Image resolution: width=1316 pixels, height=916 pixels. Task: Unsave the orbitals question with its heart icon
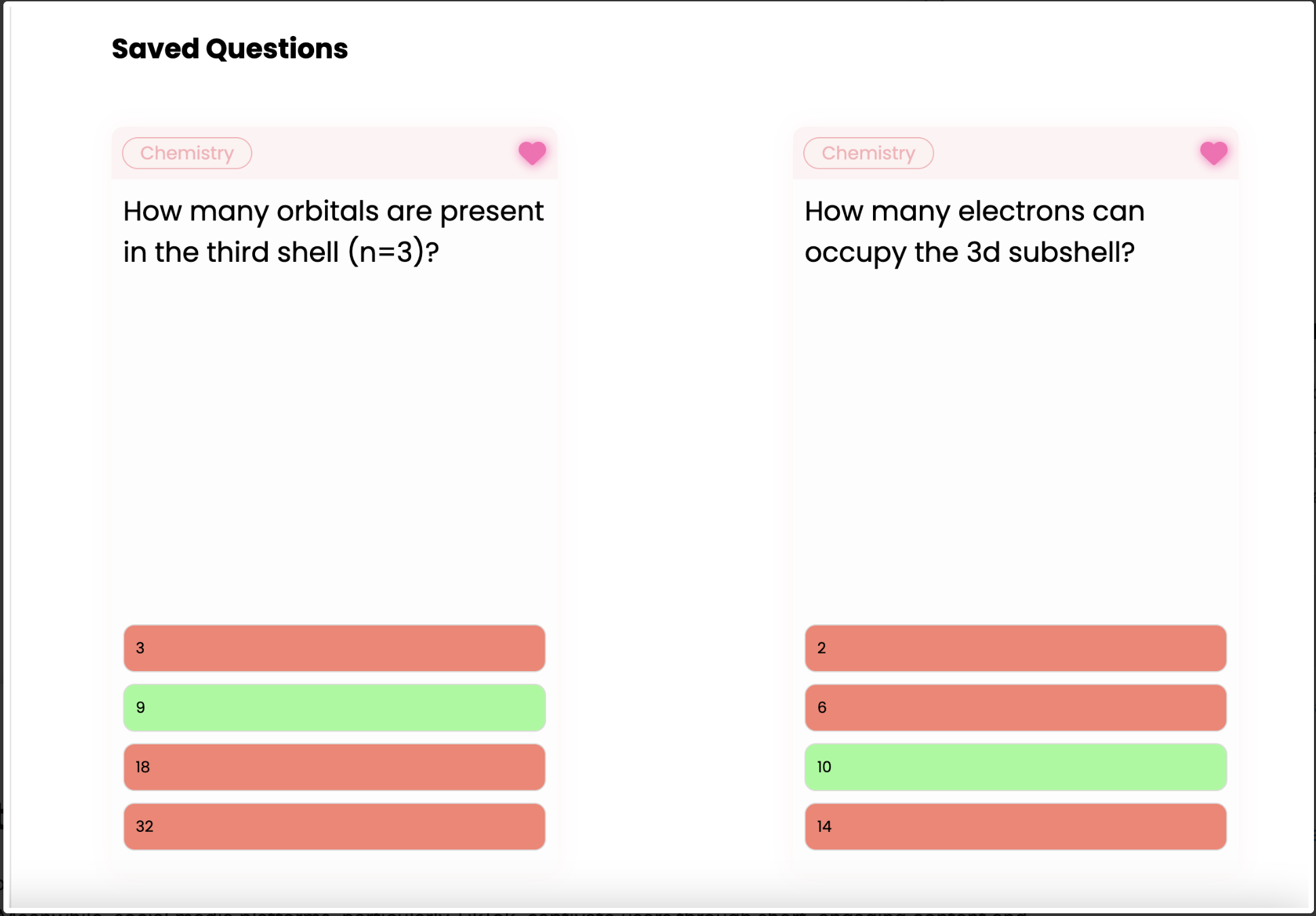(x=532, y=153)
